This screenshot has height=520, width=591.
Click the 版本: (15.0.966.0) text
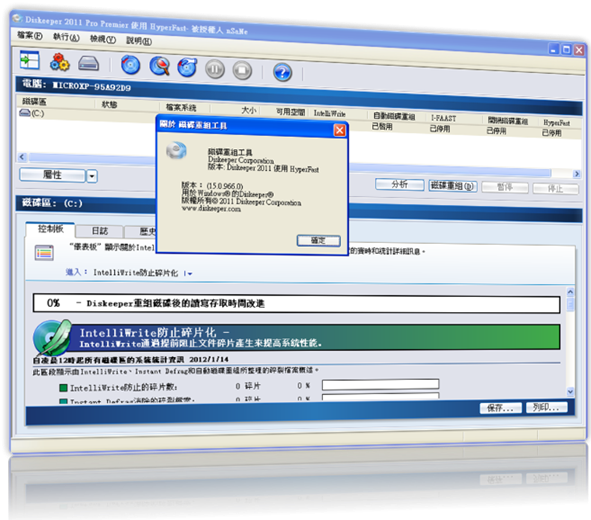coord(212,185)
